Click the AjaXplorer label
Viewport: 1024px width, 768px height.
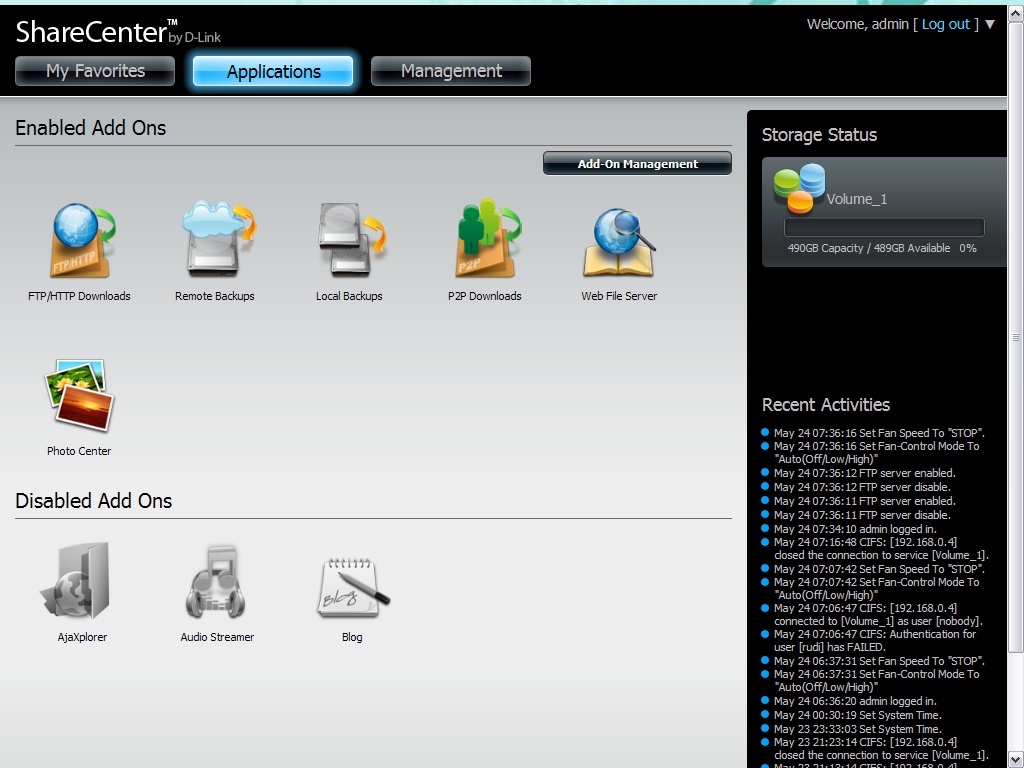pyautogui.click(x=82, y=637)
